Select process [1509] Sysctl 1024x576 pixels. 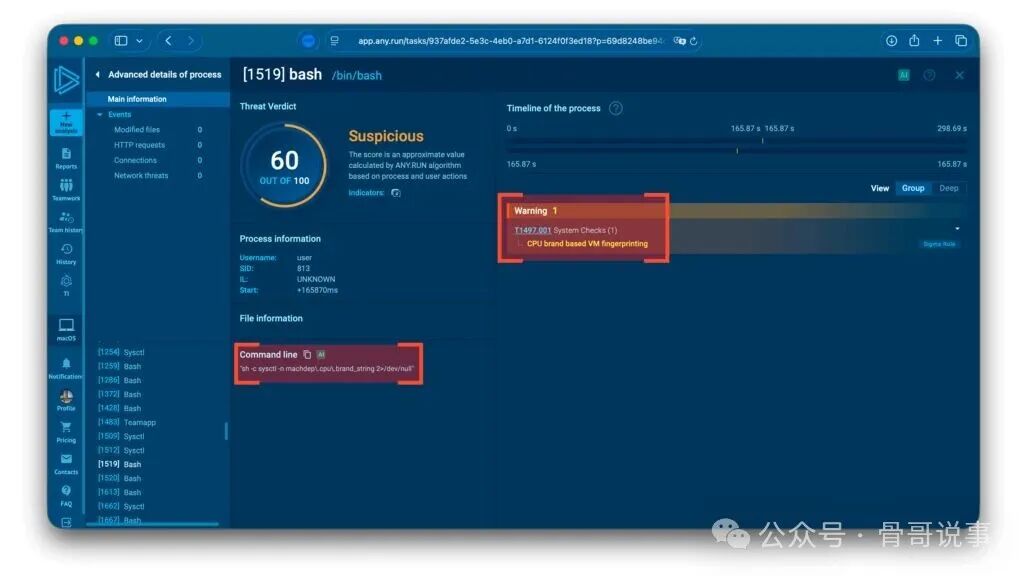121,436
